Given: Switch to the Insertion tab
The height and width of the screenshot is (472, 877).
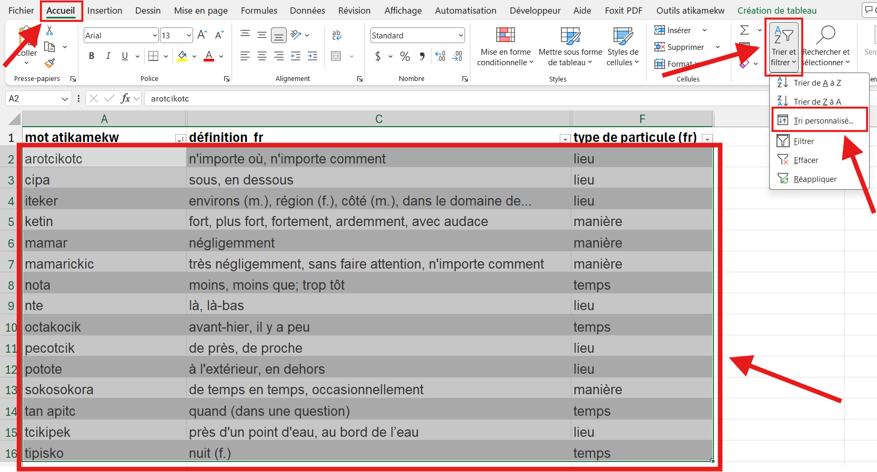Looking at the screenshot, I should tap(105, 10).
